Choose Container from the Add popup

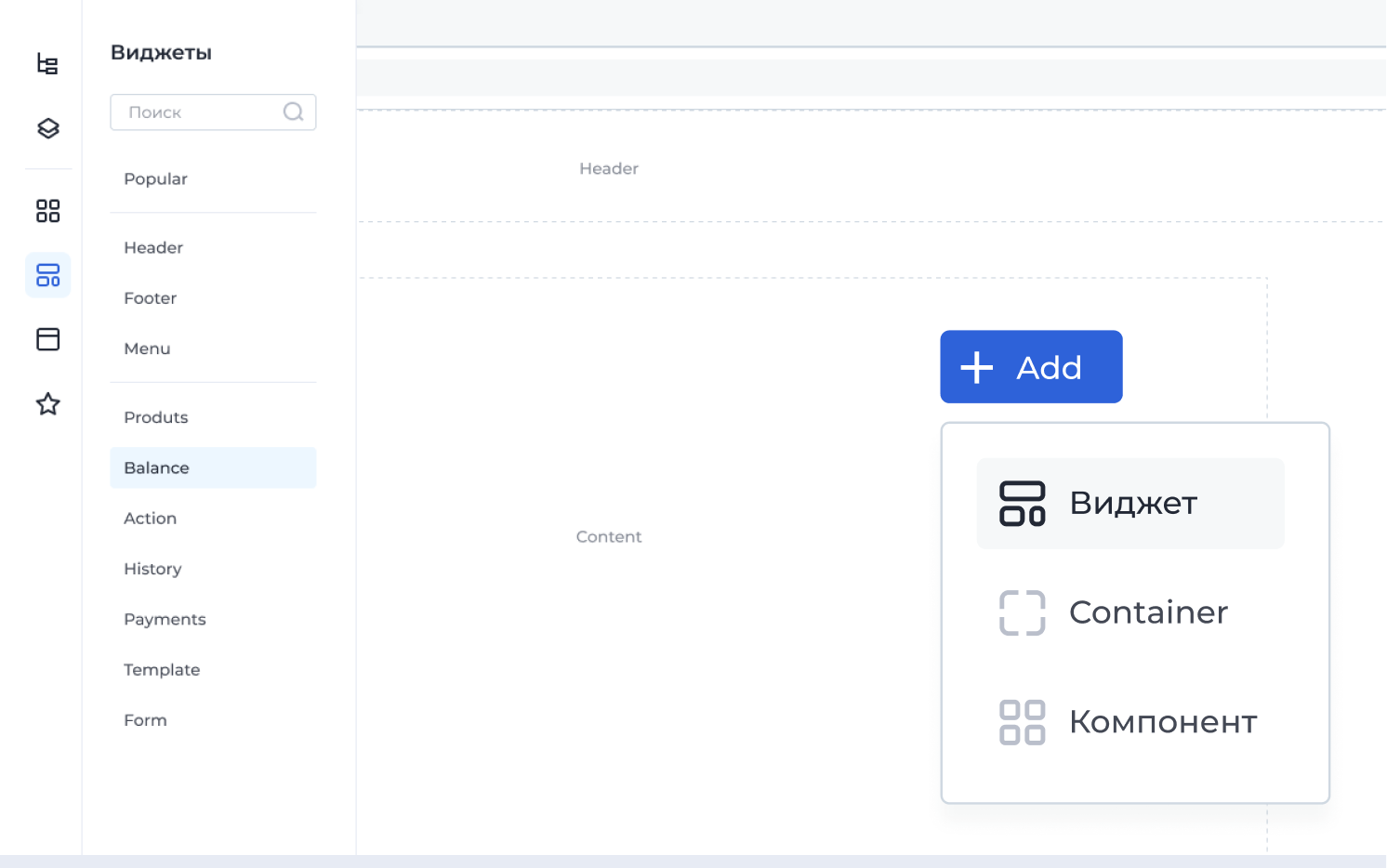[x=1149, y=613]
